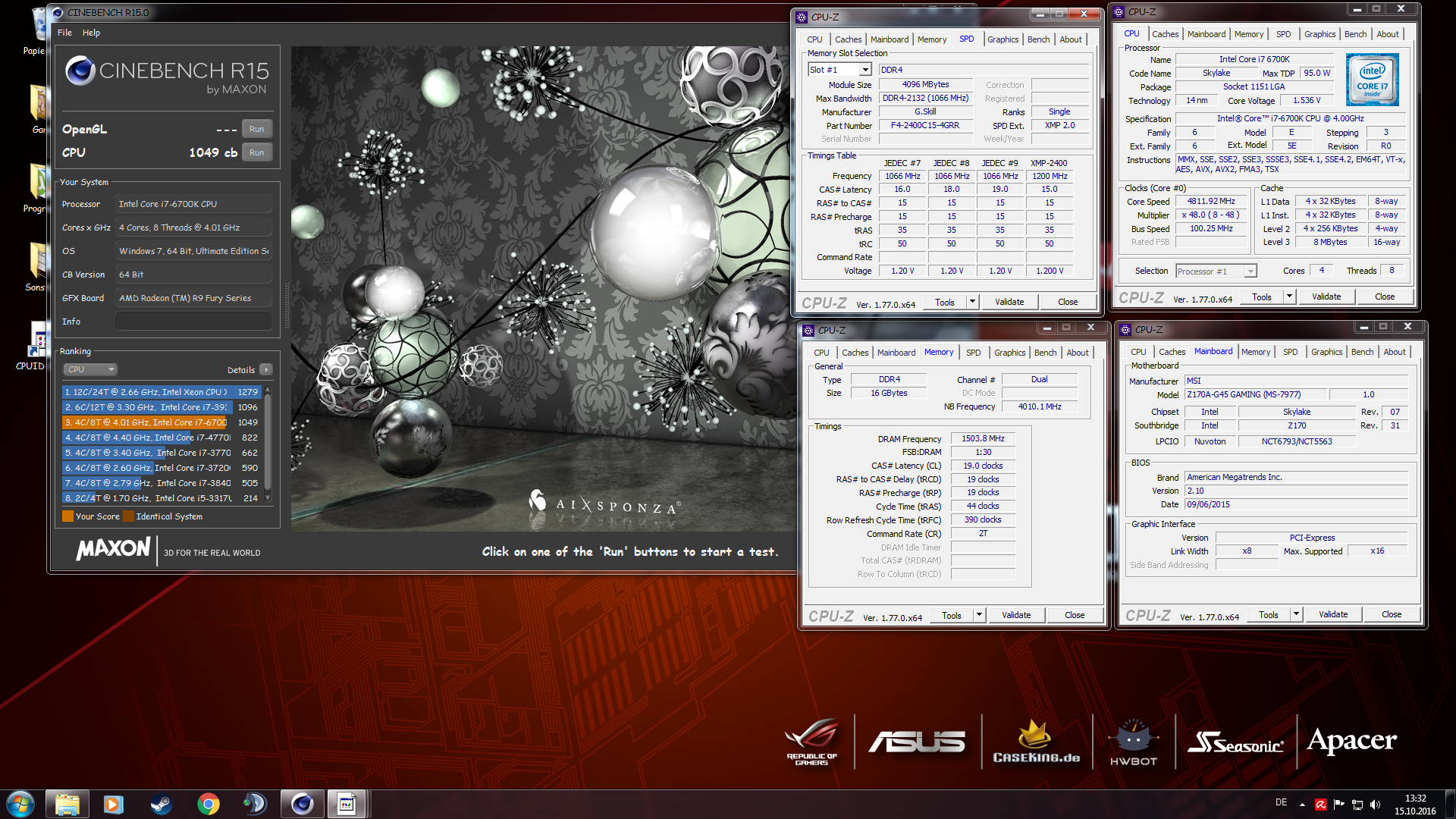This screenshot has width=1456, height=819.
Task: Click the Info text field in Cinebench
Action: point(194,322)
